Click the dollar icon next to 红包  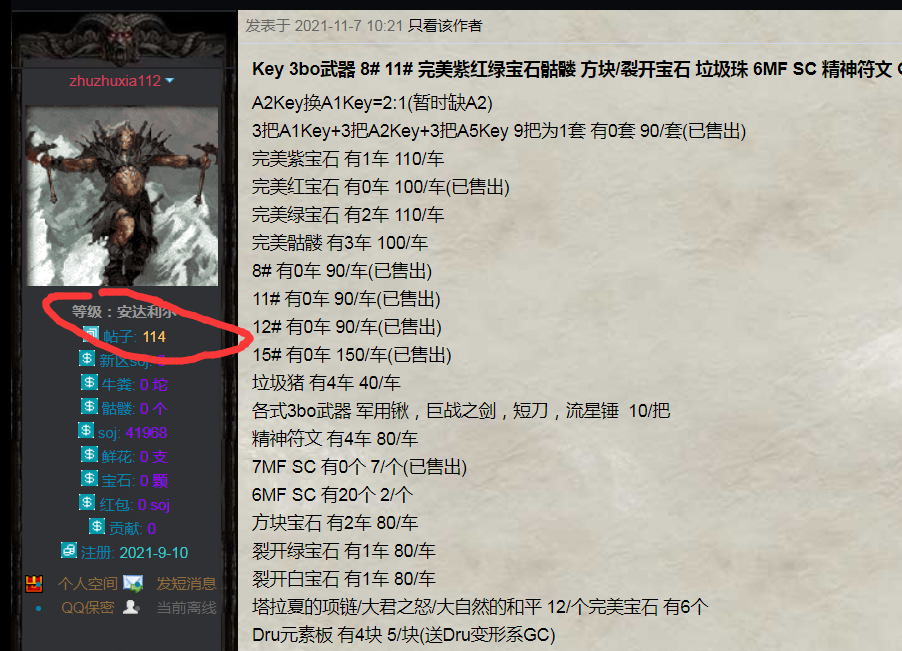87,502
